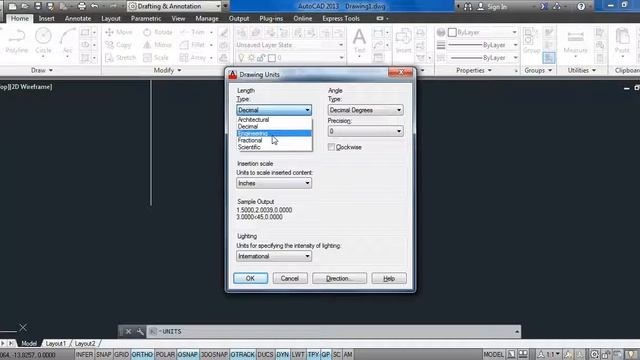The image size is (640, 360).
Task: Close the command line with X icon
Action: point(128,331)
